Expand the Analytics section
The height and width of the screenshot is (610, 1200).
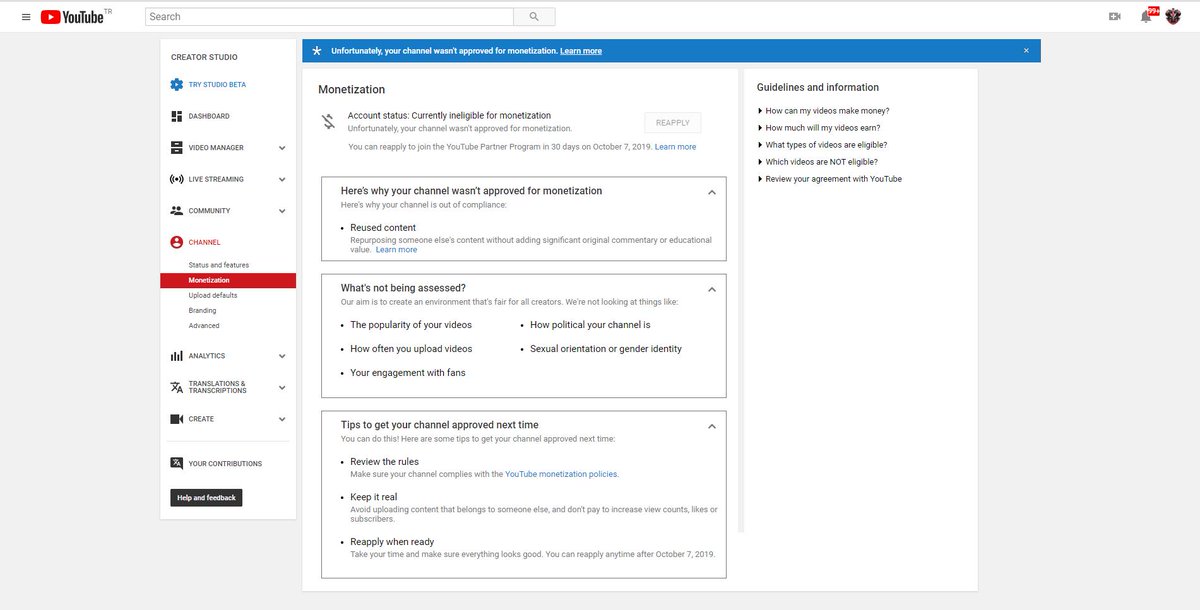282,356
